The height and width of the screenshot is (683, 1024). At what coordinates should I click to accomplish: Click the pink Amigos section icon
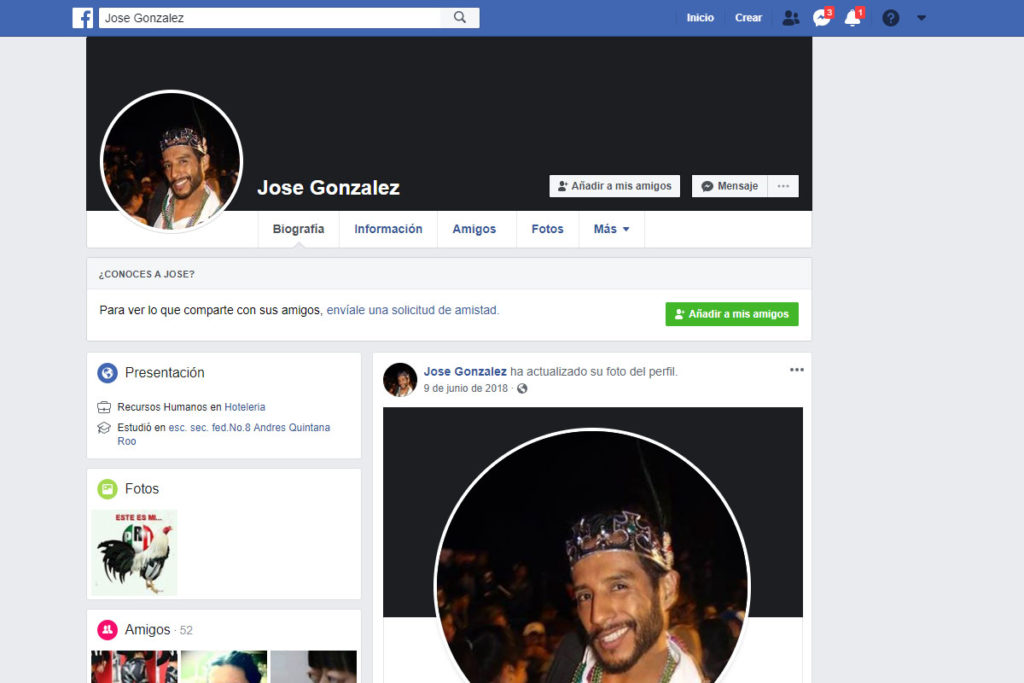coord(107,630)
